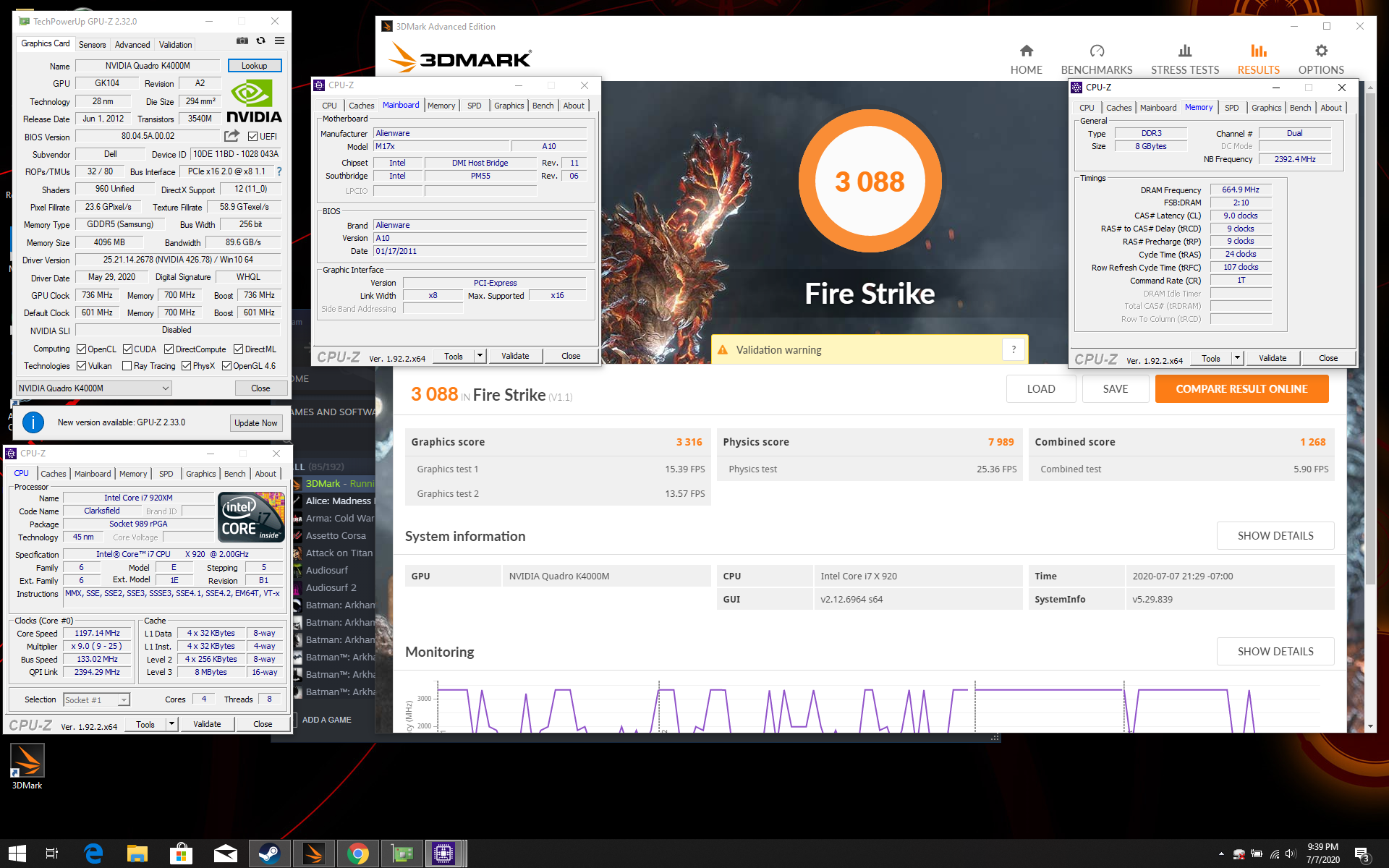
Task: Toggle the Vulkan checkbox
Action: 82,366
